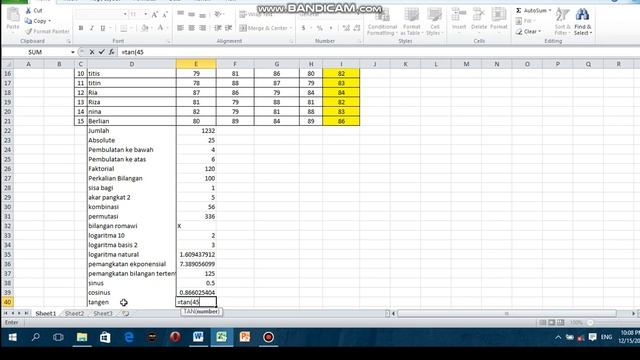The height and width of the screenshot is (360, 640).
Task: Open the font size dropdown
Action: (145, 14)
